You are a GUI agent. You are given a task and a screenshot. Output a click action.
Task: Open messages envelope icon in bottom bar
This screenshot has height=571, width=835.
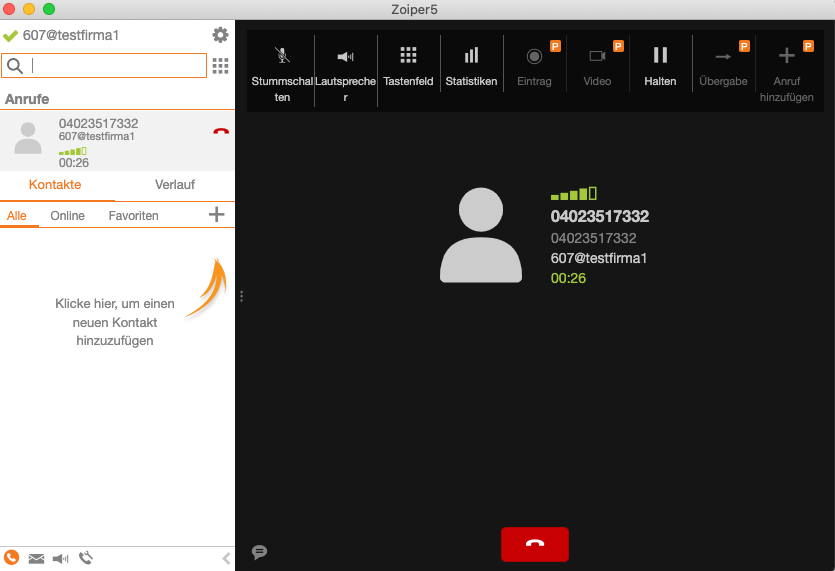(x=36, y=558)
